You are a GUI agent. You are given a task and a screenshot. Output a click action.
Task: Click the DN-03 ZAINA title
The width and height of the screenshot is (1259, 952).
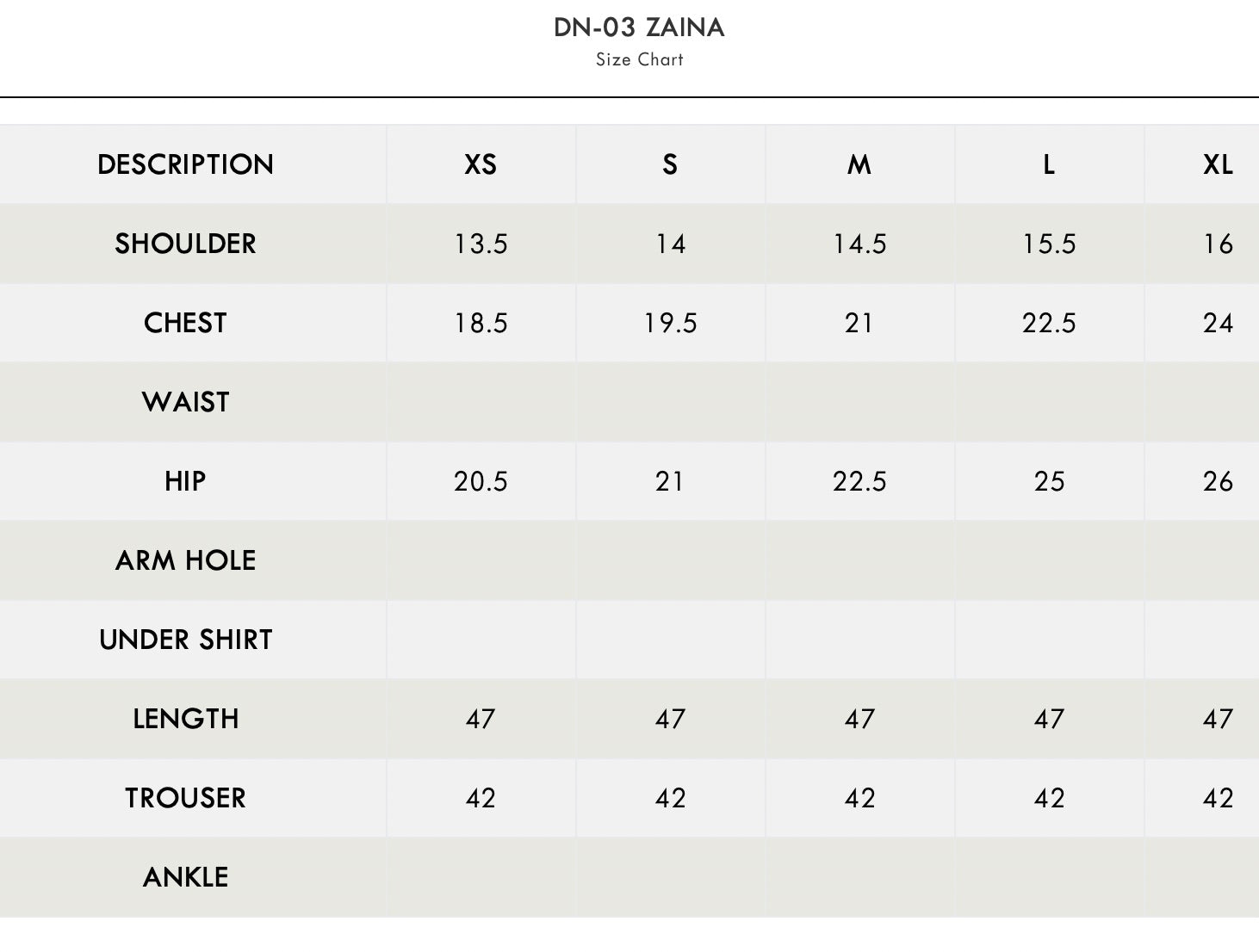coord(639,28)
